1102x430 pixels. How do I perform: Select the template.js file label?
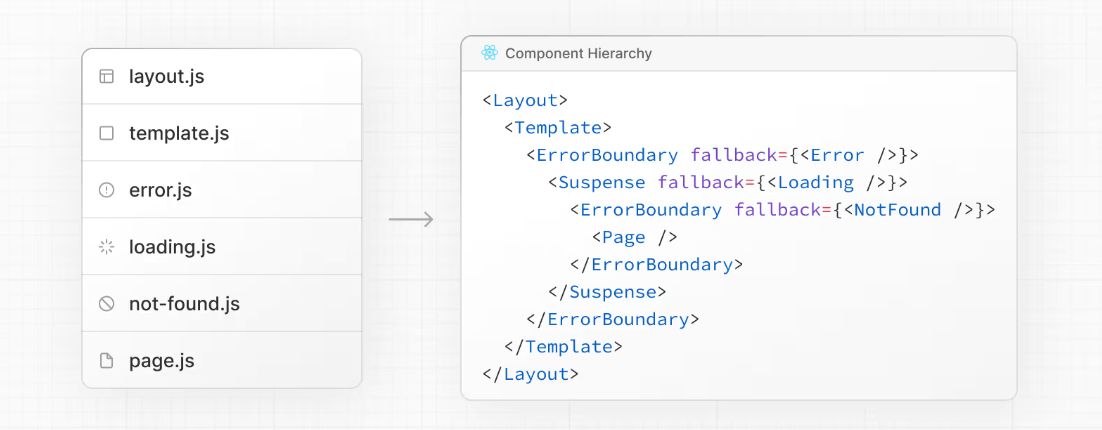tap(179, 133)
